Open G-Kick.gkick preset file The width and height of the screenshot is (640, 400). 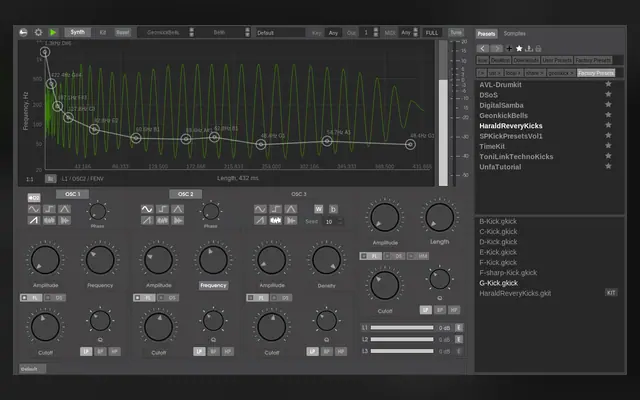click(x=498, y=283)
